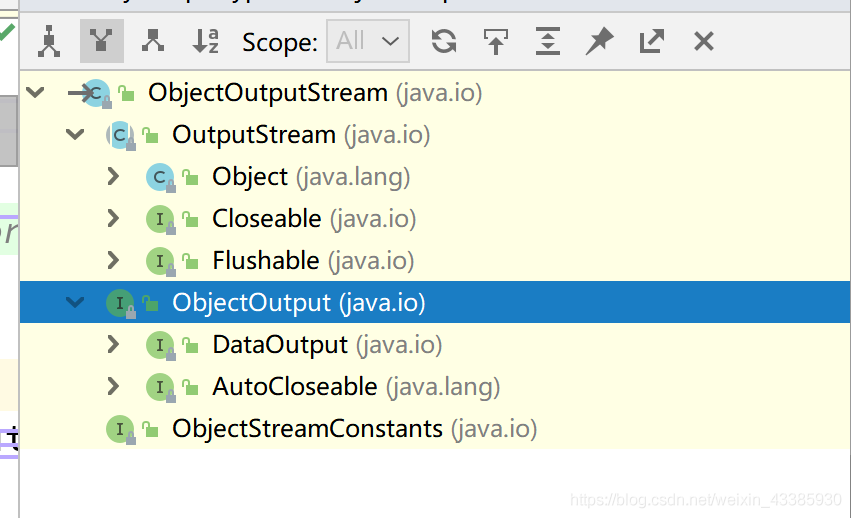This screenshot has height=518, width=851.
Task: Click the export hierarchy to file icon
Action: point(496,41)
